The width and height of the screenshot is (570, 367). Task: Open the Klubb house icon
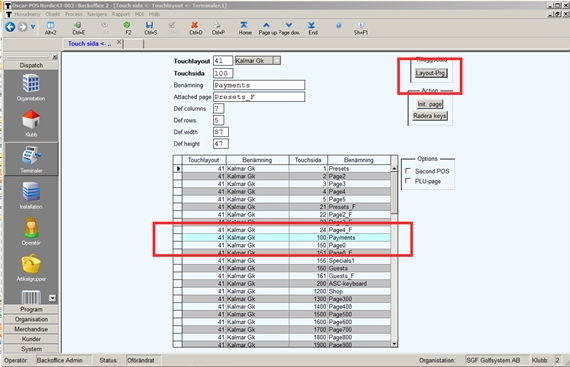(31, 123)
